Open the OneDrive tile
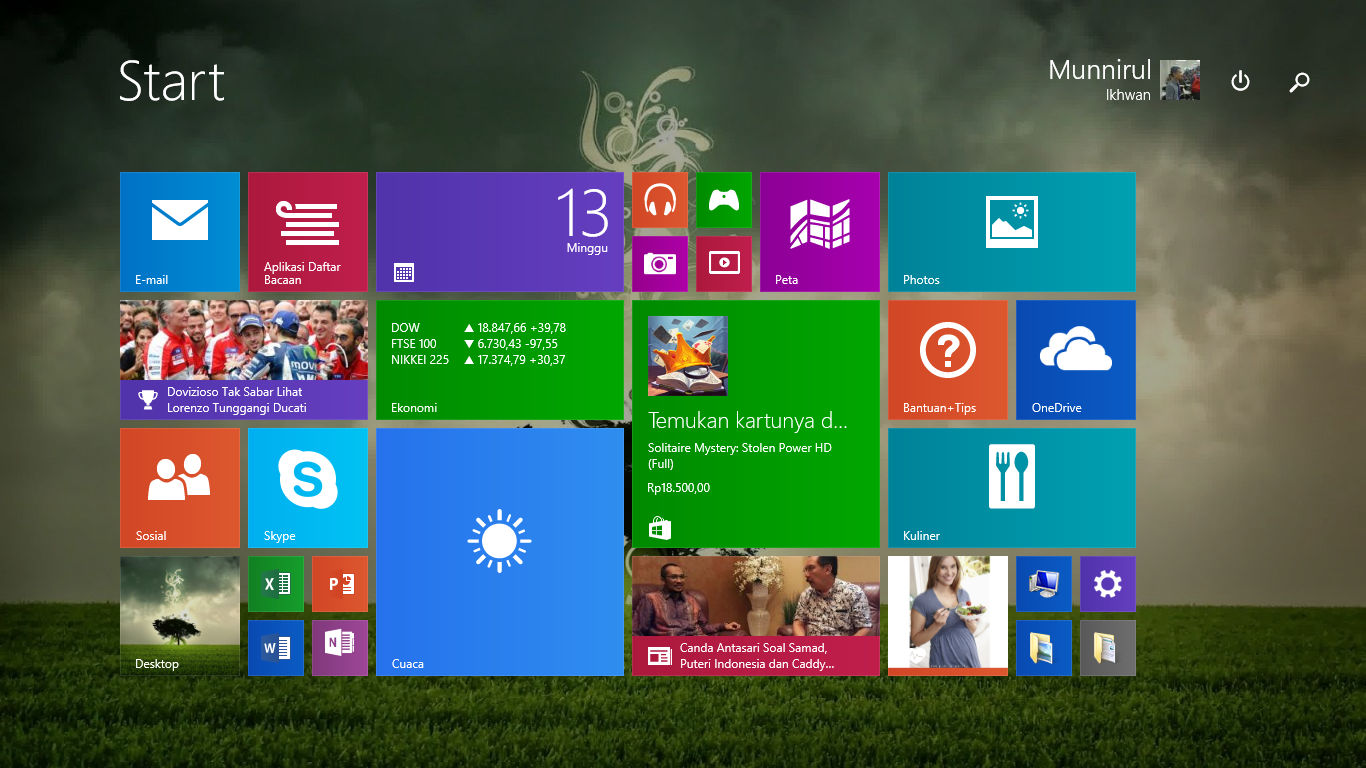Viewport: 1366px width, 768px height. coord(1076,360)
